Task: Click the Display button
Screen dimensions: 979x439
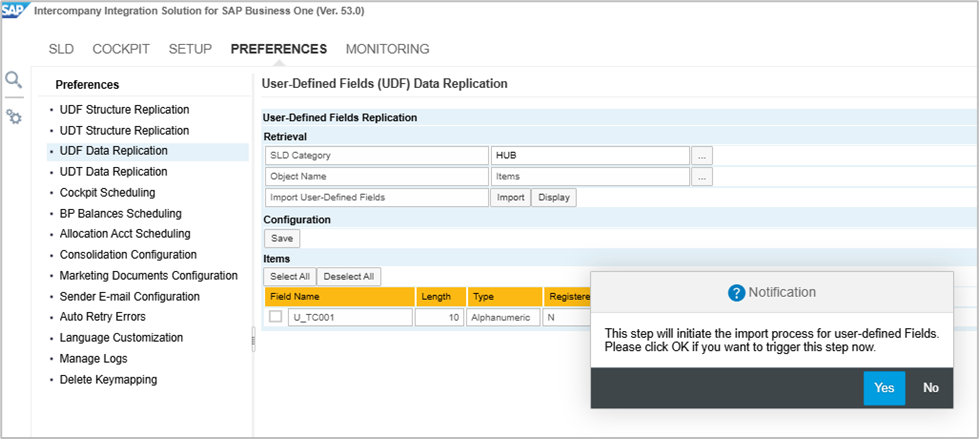Action: click(554, 197)
